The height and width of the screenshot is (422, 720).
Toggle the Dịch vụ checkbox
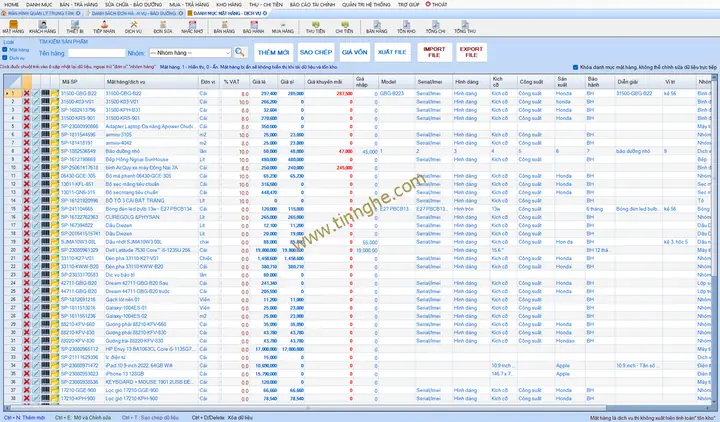(x=5, y=57)
